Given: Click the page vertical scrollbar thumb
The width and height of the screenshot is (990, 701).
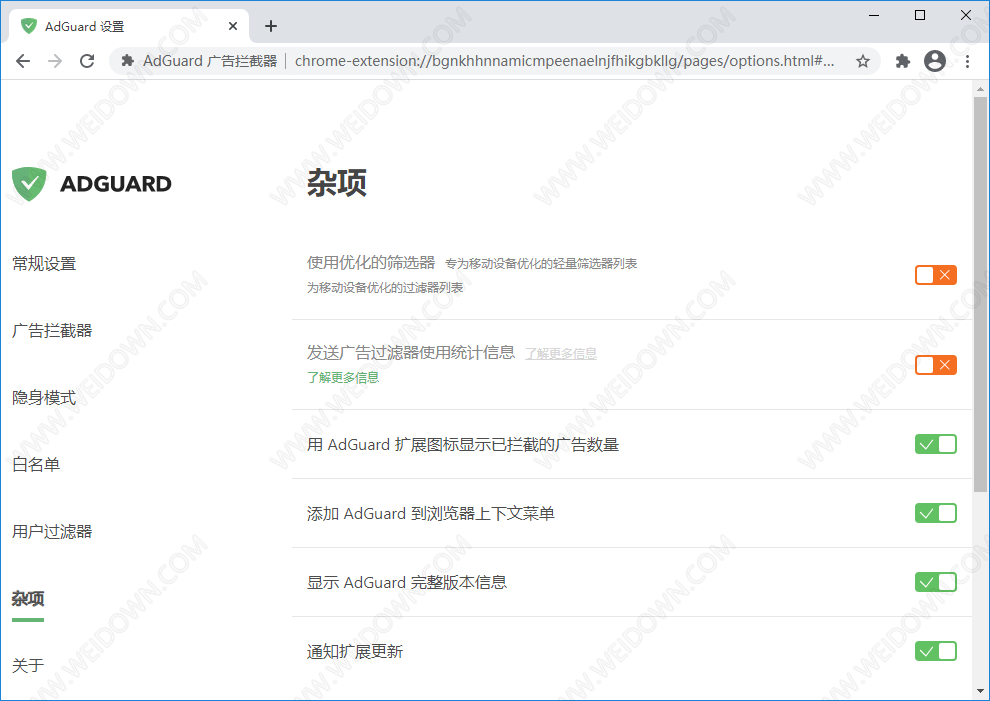Looking at the screenshot, I should tap(980, 294).
